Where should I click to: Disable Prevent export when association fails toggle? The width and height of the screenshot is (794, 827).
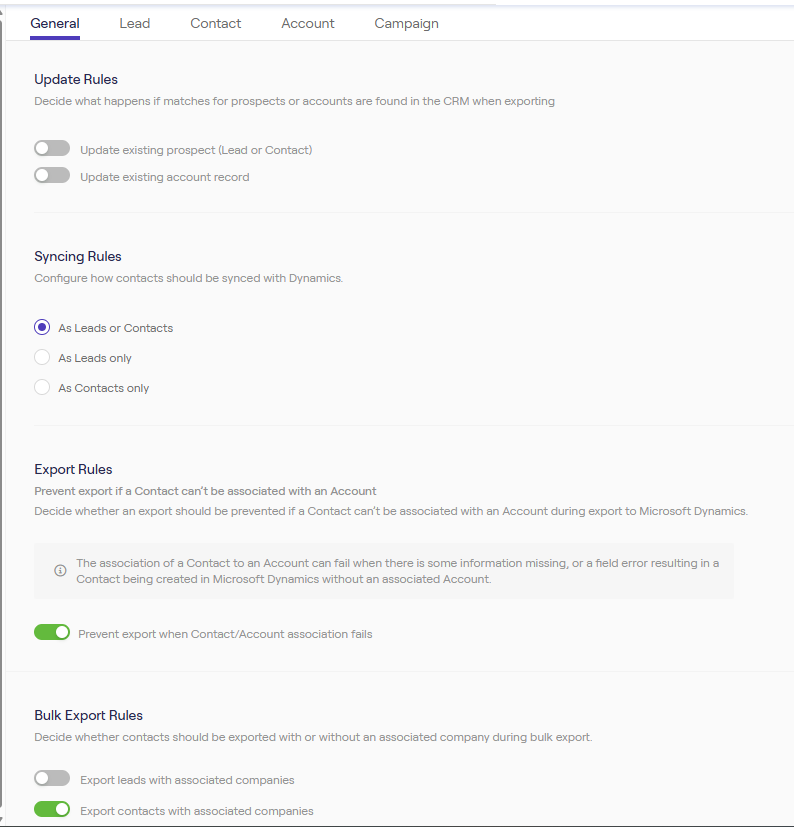coord(52,633)
